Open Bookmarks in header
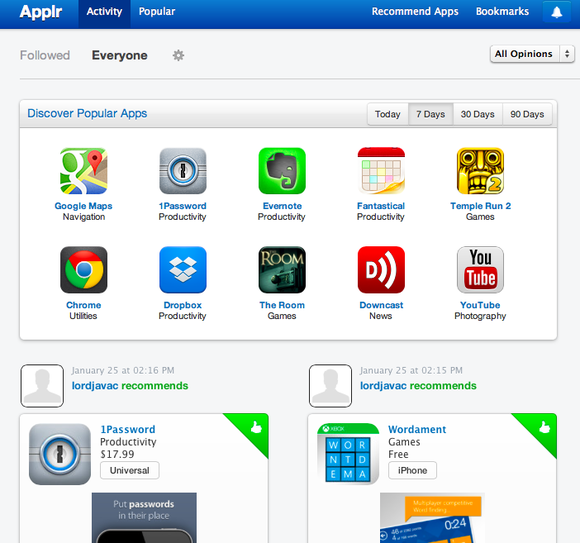The image size is (580, 543). pyautogui.click(x=502, y=12)
